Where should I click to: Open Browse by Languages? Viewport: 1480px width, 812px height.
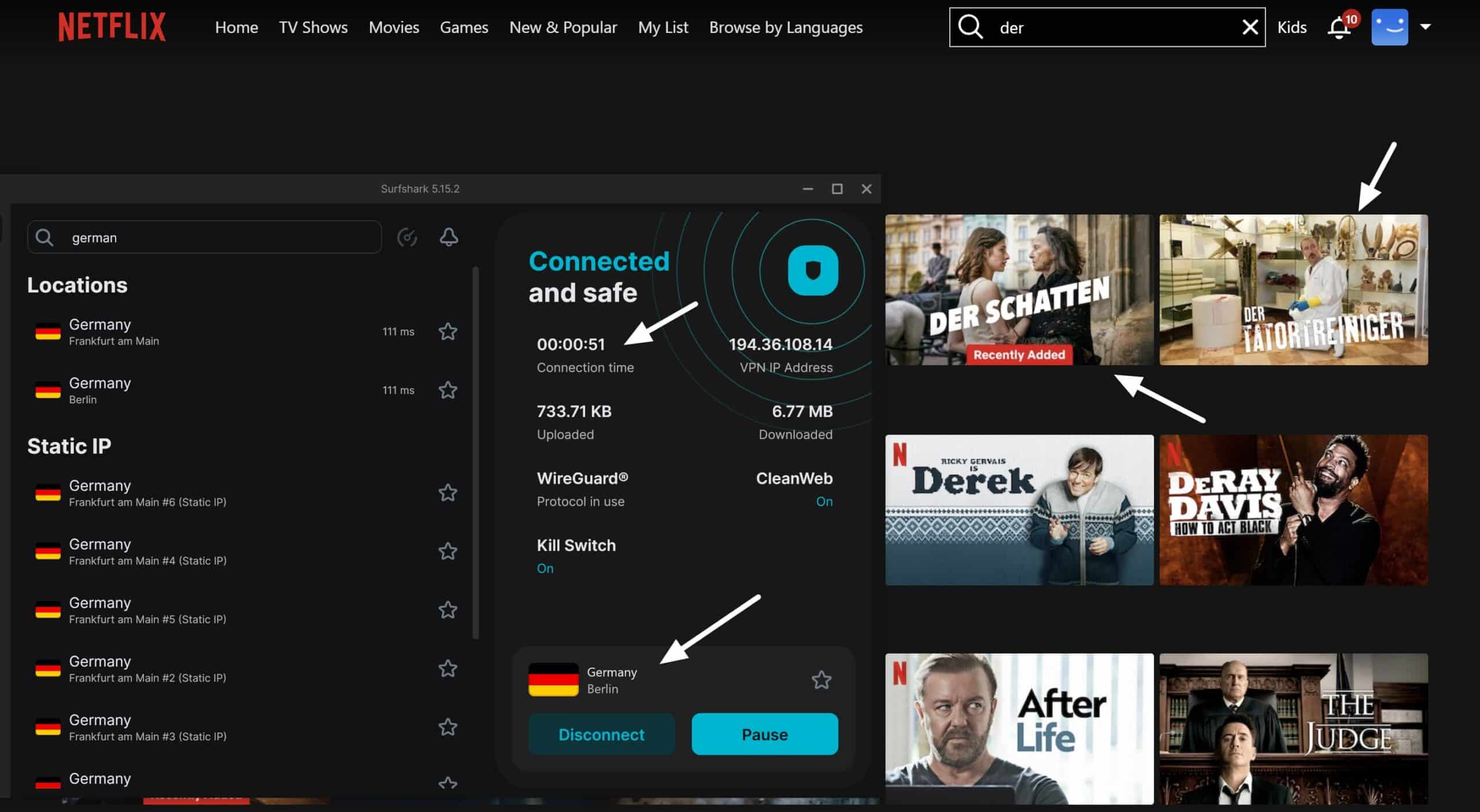[786, 27]
